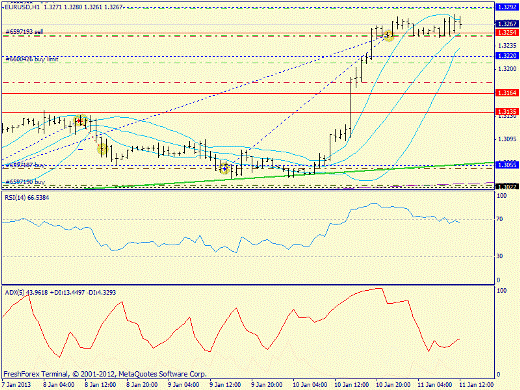
Task: Click the yellow trade marker near 1.3254
Action: click(388, 35)
